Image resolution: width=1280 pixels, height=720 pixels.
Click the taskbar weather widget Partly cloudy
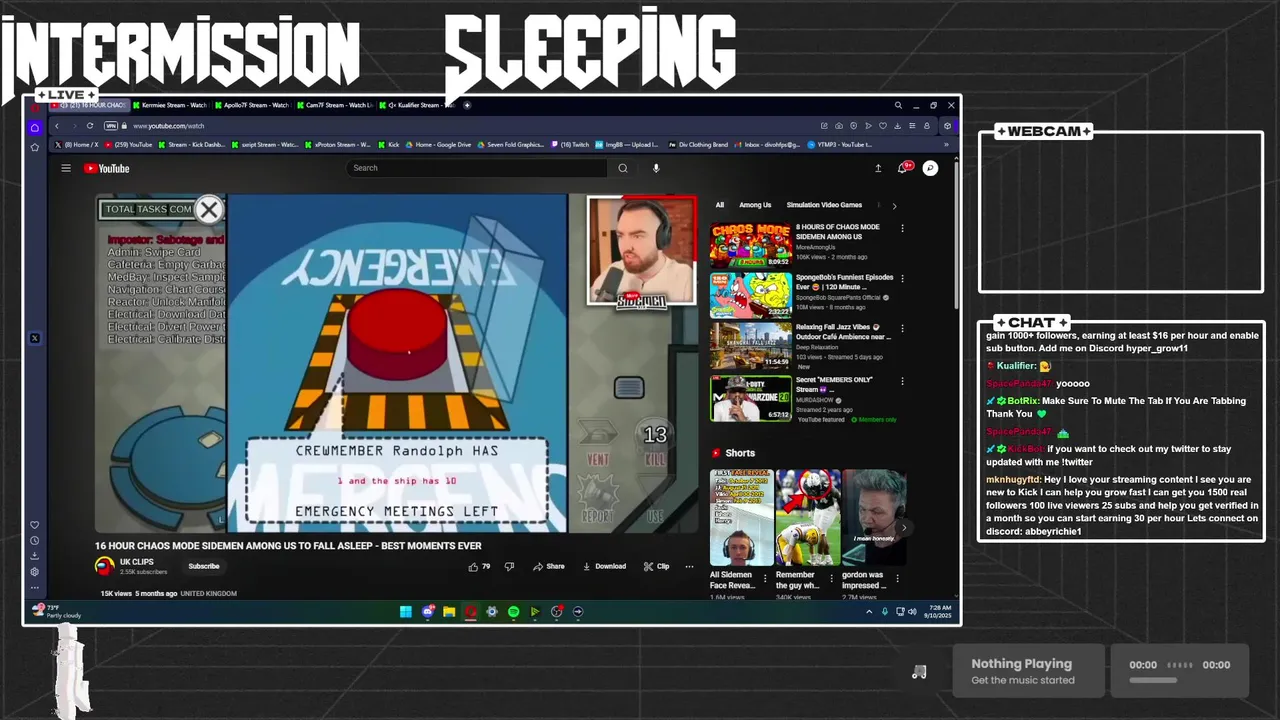[x=56, y=611]
